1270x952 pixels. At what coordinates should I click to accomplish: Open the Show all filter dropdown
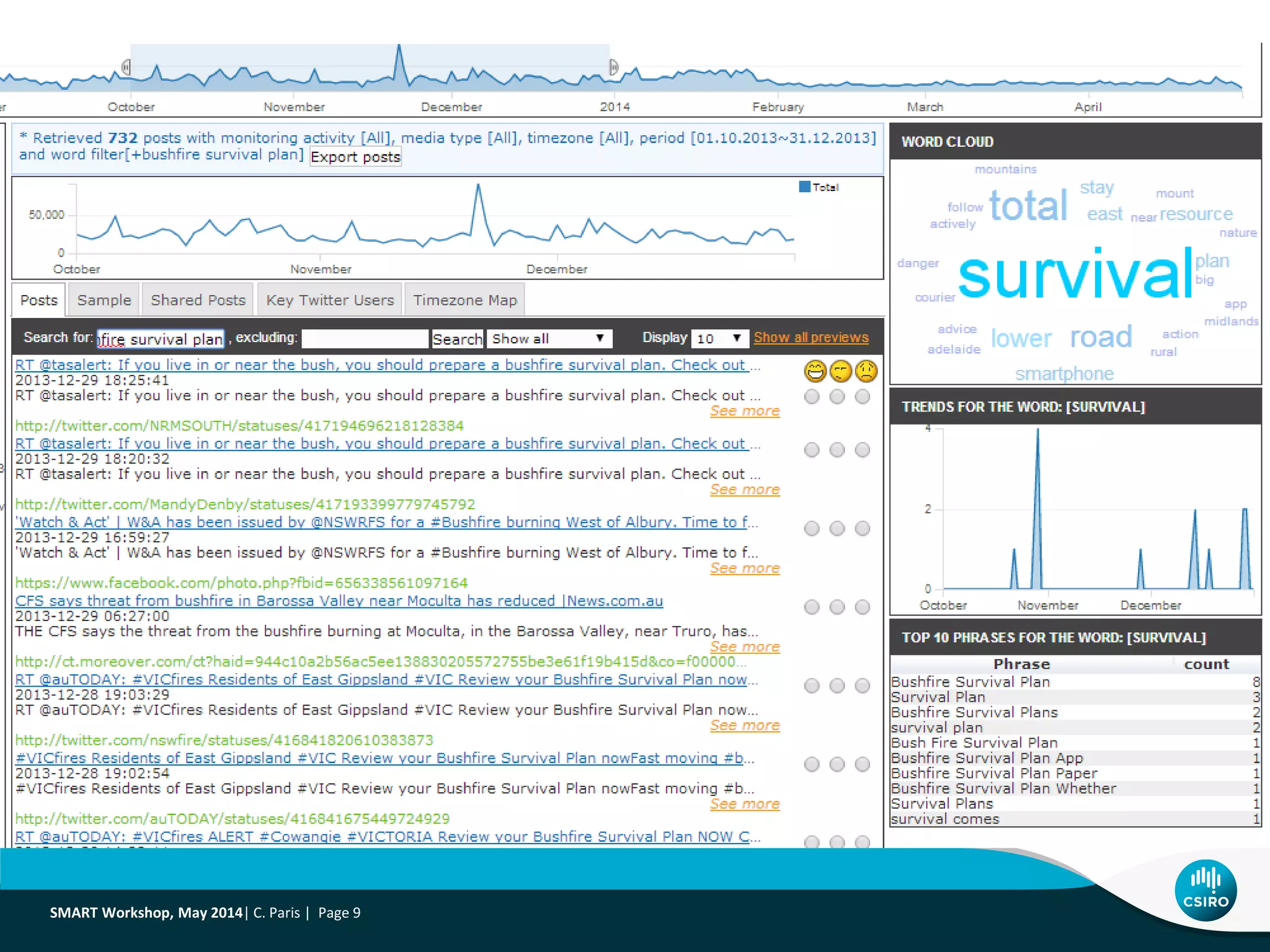[x=549, y=338]
